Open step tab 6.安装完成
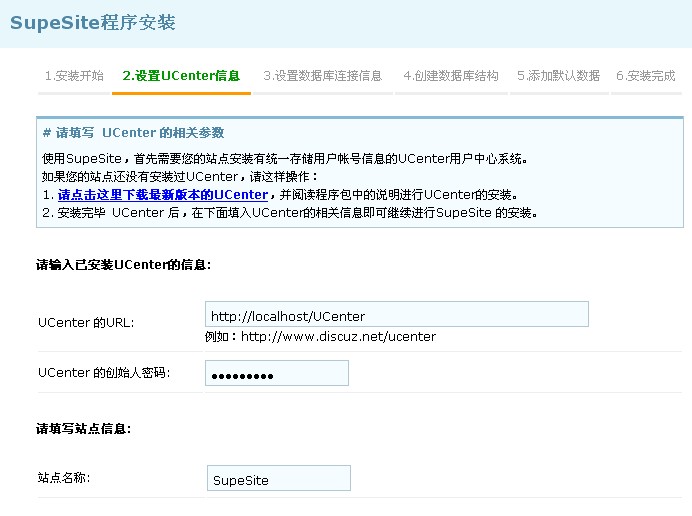Screen dimensions: 692x516 pyautogui.click(x=646, y=76)
